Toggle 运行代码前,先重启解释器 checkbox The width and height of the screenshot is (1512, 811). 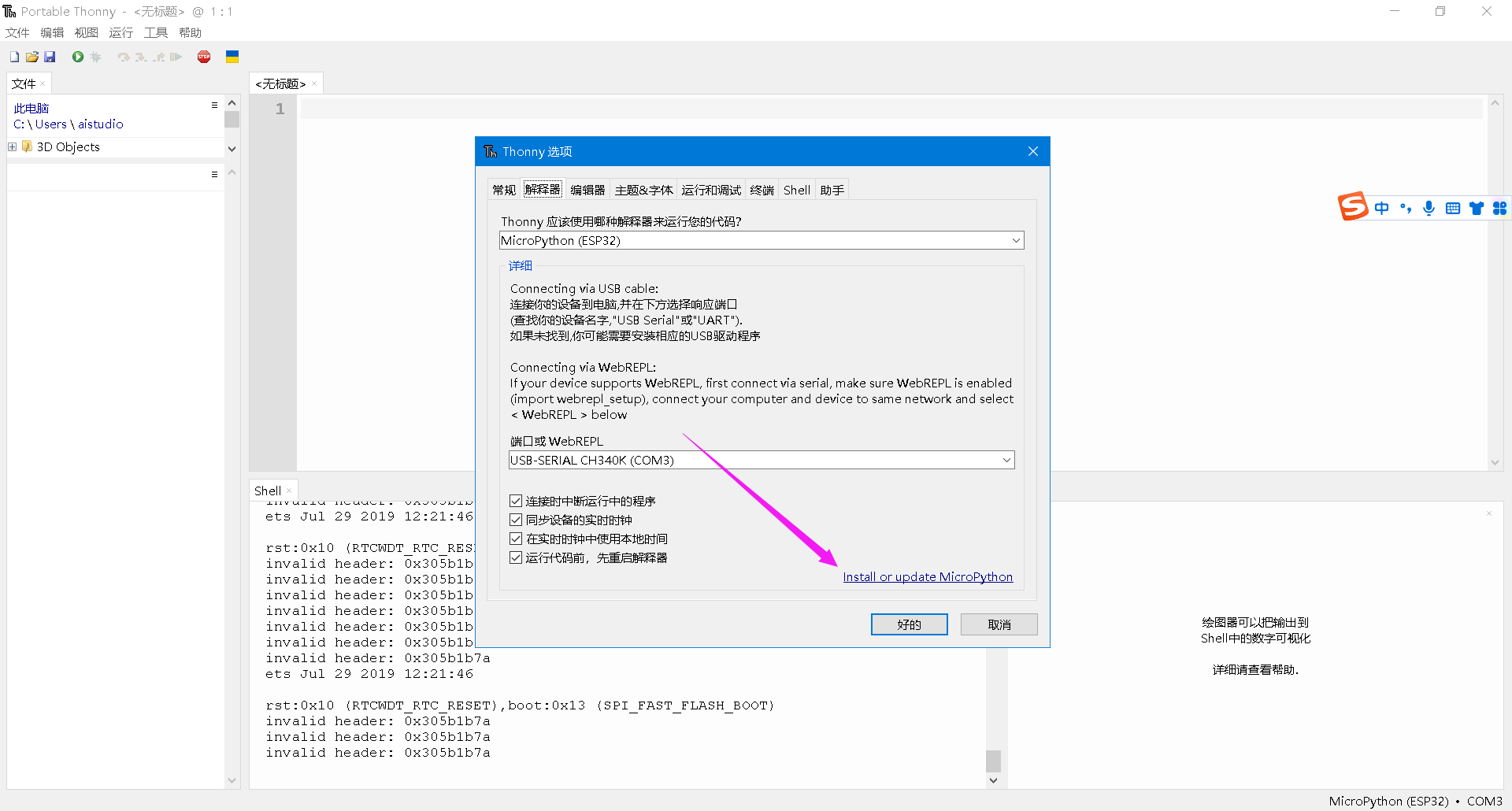[516, 557]
